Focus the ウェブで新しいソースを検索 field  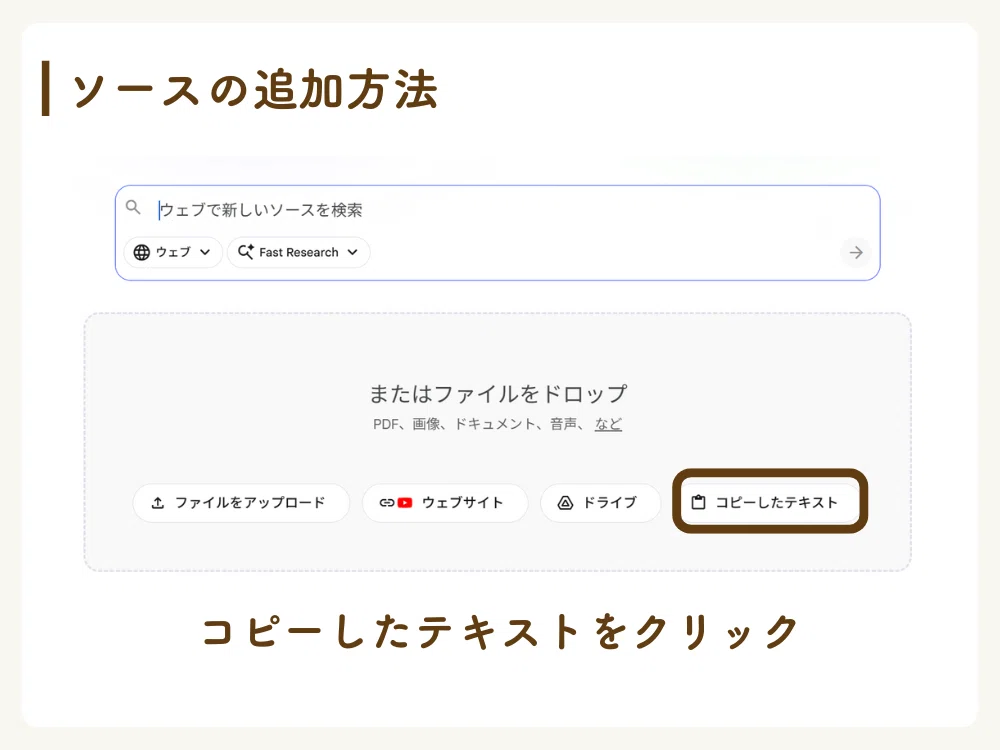(x=497, y=210)
